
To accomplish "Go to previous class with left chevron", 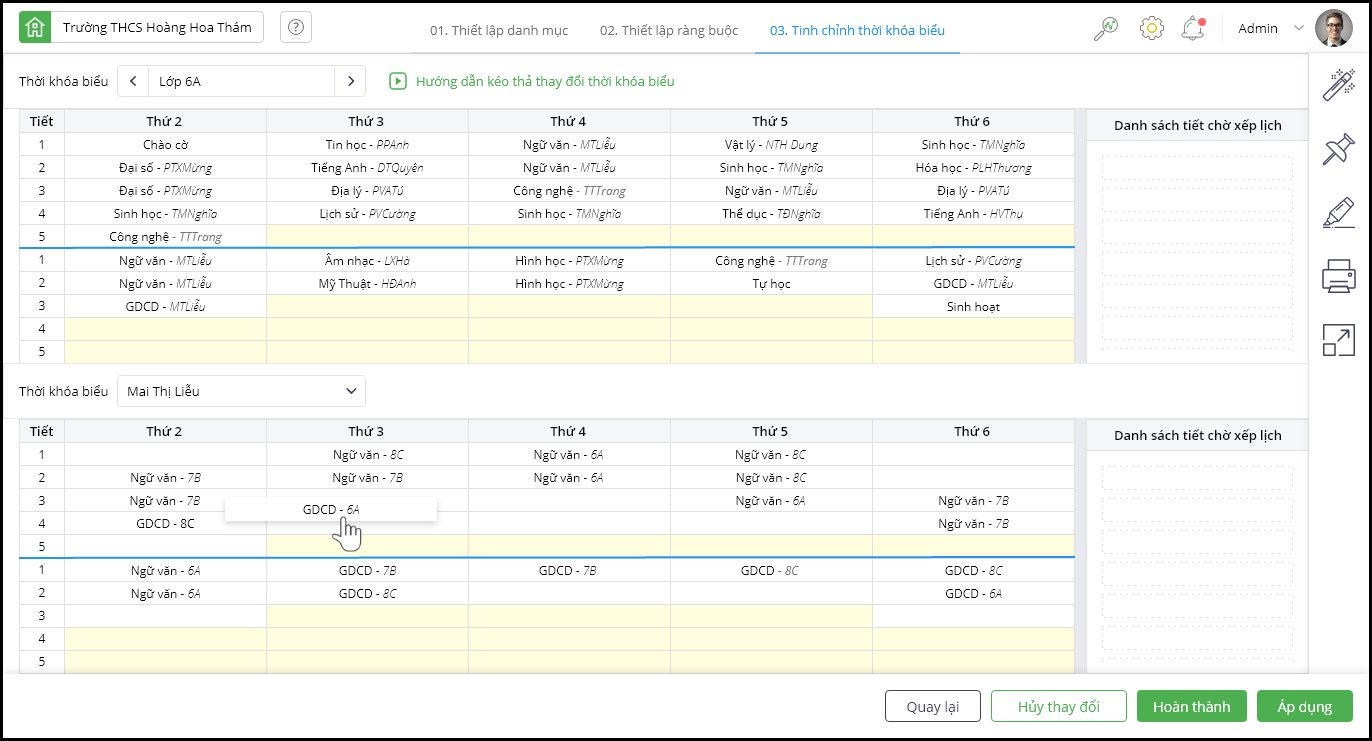I will pos(133,81).
